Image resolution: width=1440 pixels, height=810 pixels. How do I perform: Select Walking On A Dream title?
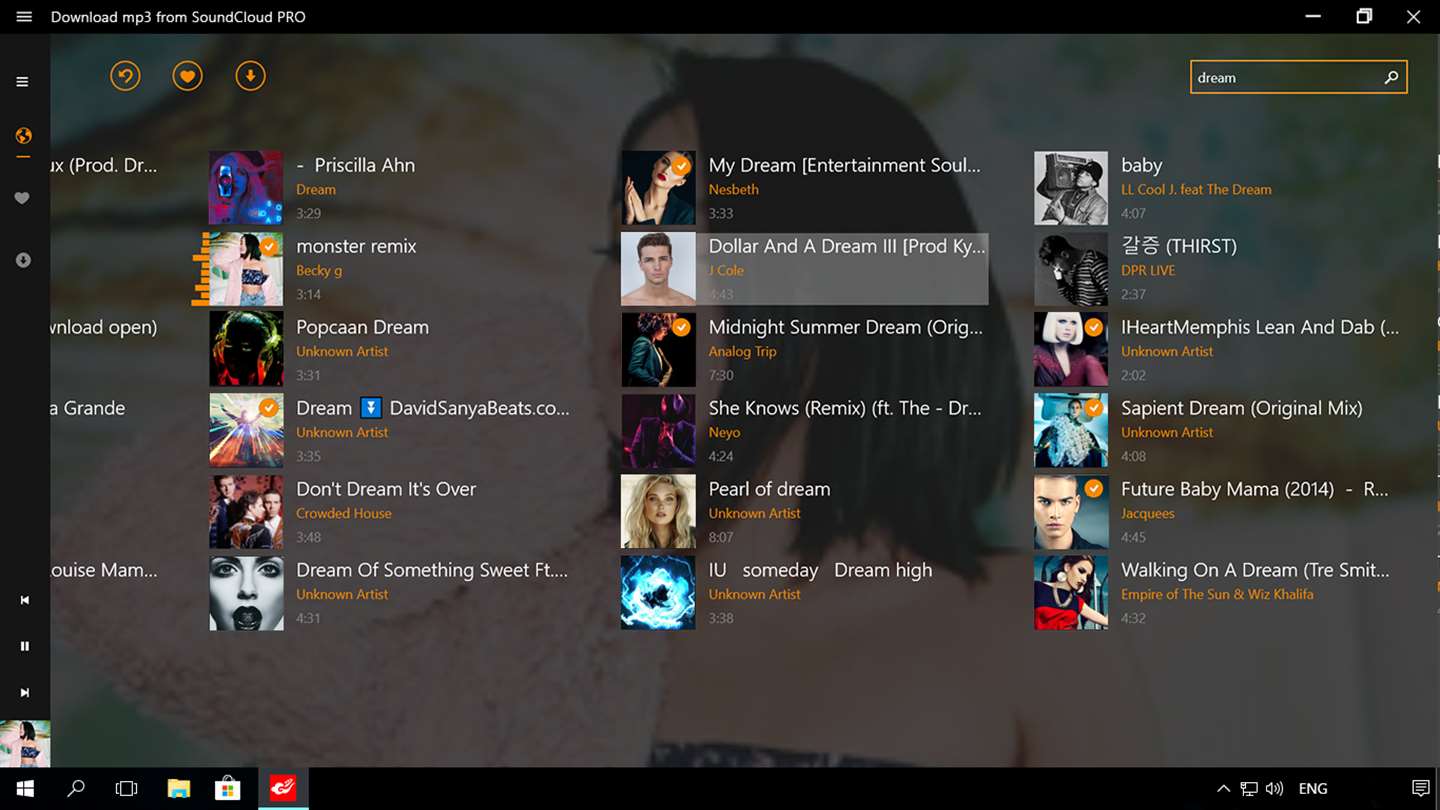point(1255,570)
